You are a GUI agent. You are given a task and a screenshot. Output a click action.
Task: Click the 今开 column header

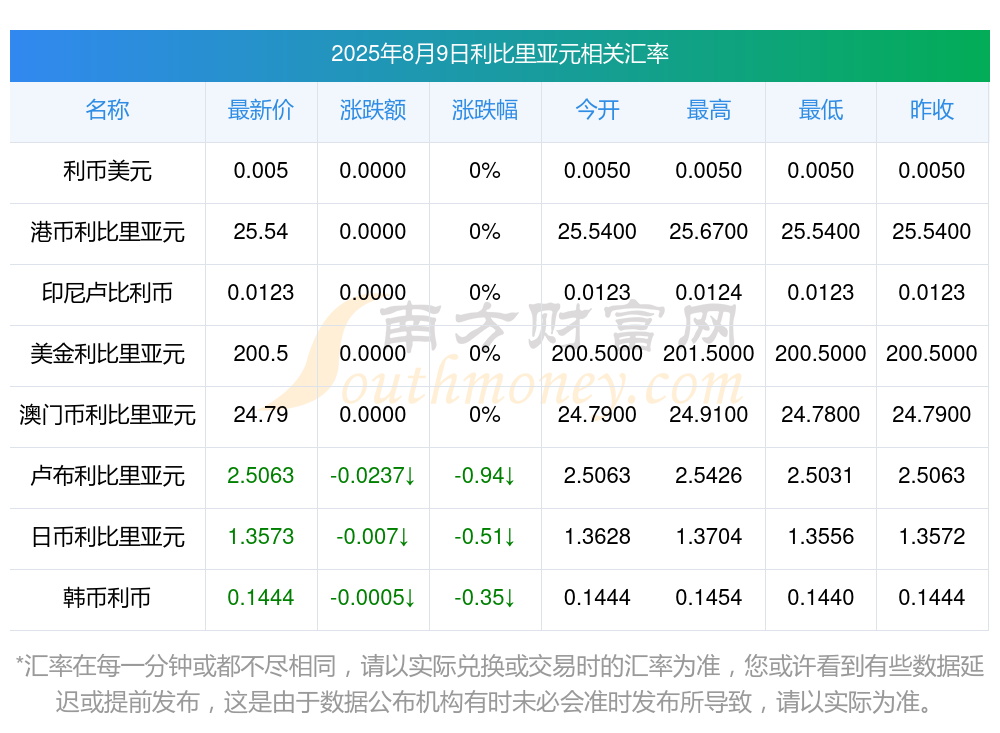[597, 110]
